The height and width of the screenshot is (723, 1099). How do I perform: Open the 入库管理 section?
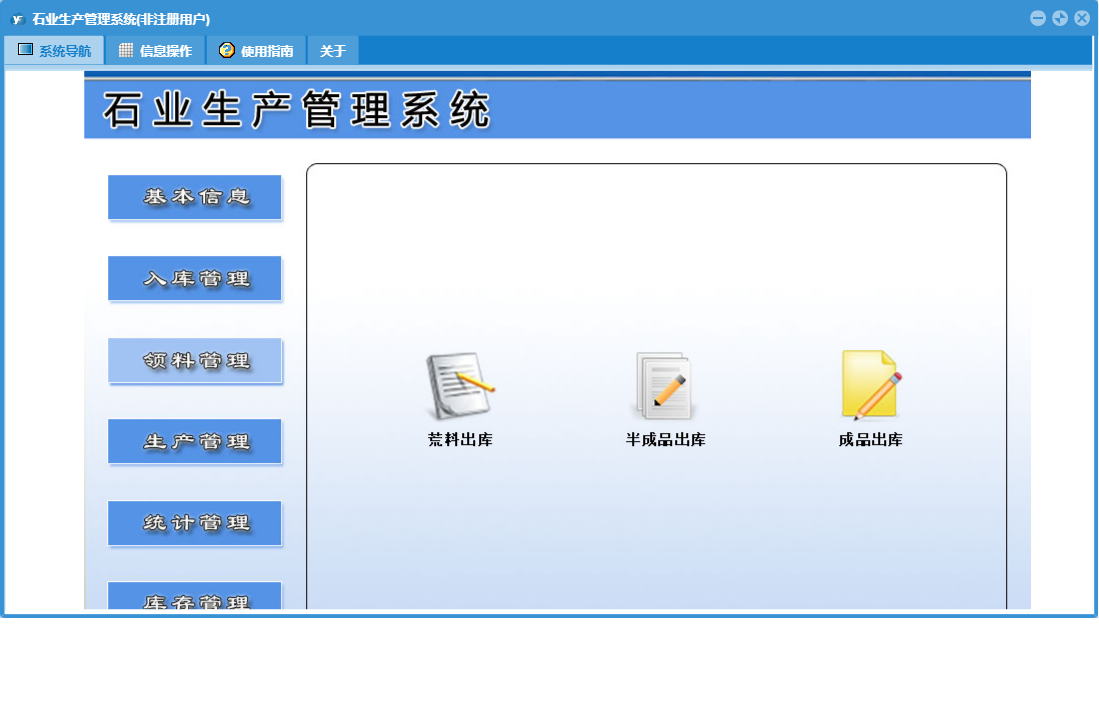195,279
